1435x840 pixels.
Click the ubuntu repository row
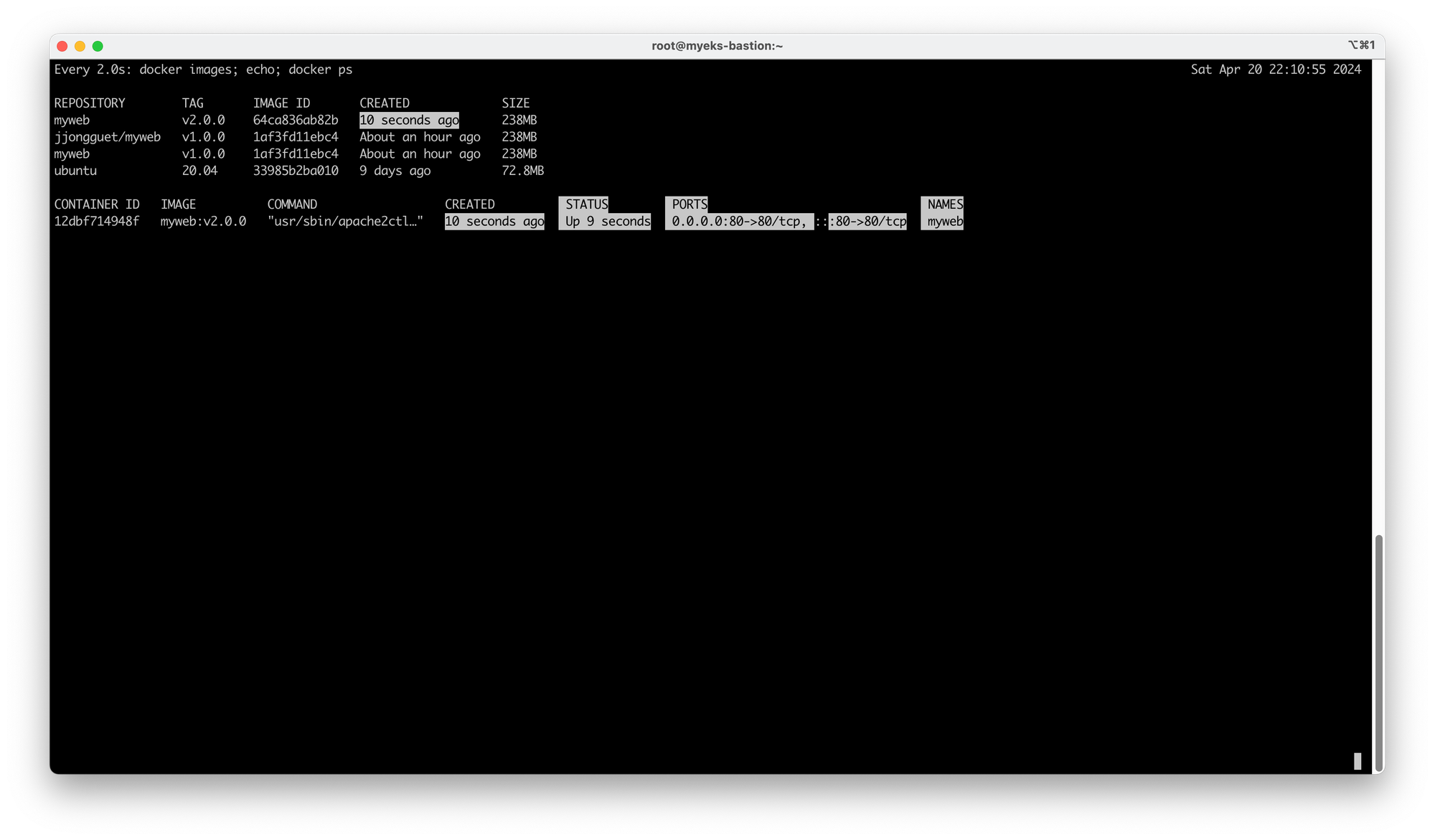click(75, 171)
